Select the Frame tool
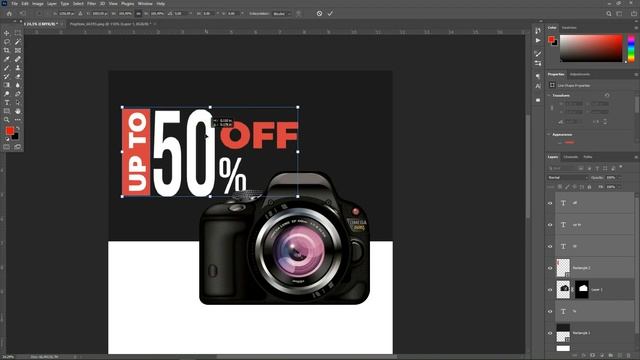Screen dimensions: 640x360 point(18,50)
